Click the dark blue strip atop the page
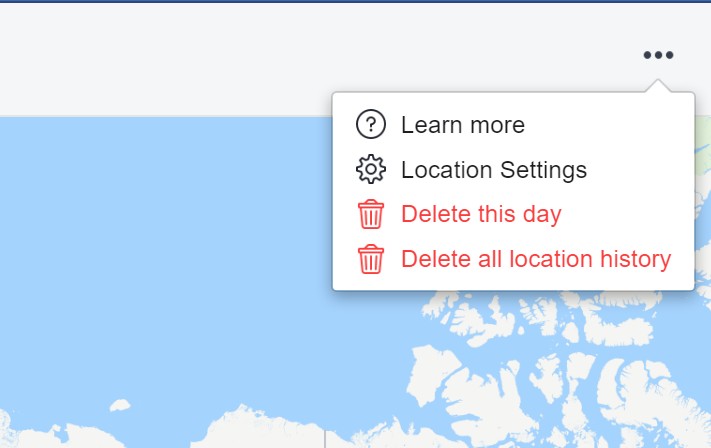Viewport: 711px width, 448px height. (x=356, y=1)
